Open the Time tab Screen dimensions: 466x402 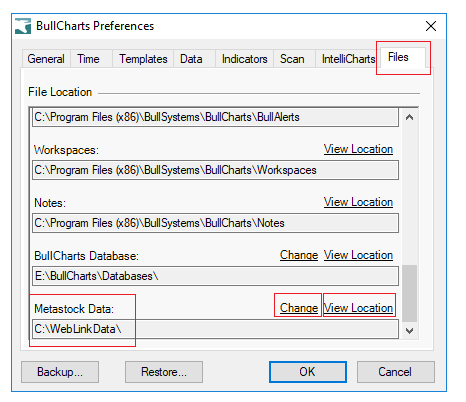pyautogui.click(x=89, y=59)
